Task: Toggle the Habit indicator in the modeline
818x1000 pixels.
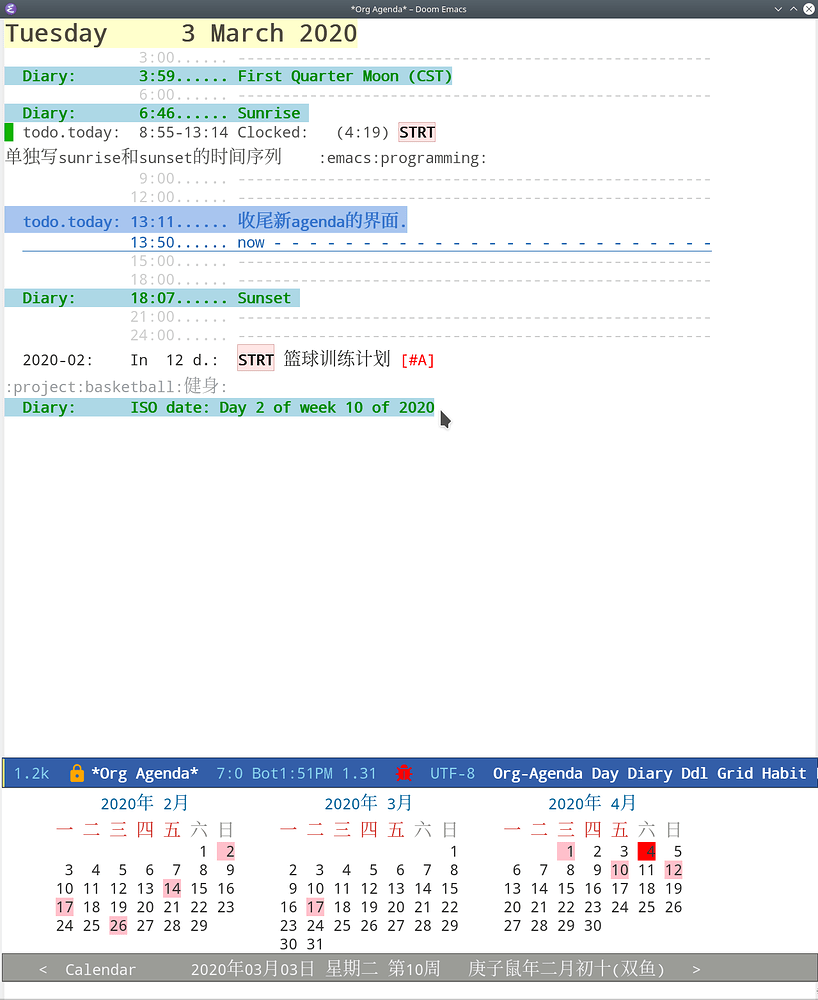Action: pos(783,772)
